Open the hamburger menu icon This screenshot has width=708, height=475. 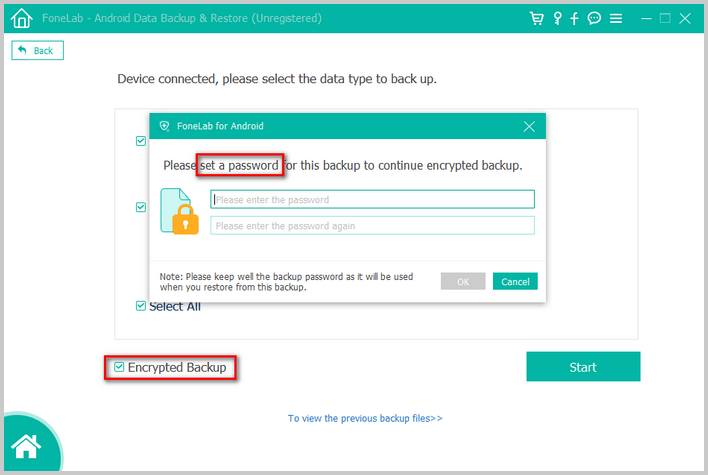(616, 19)
